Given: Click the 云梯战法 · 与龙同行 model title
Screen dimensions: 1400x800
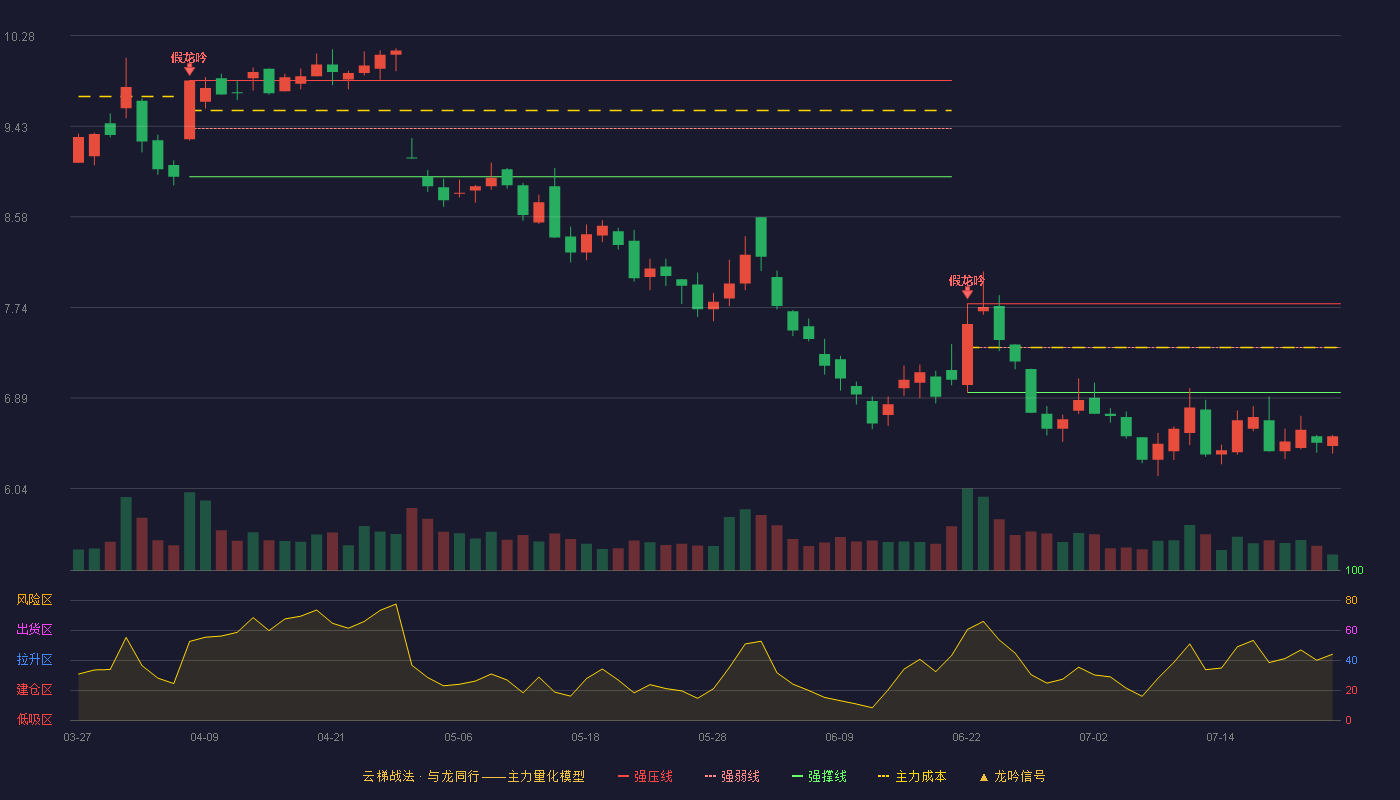Looking at the screenshot, I should pos(421,776).
